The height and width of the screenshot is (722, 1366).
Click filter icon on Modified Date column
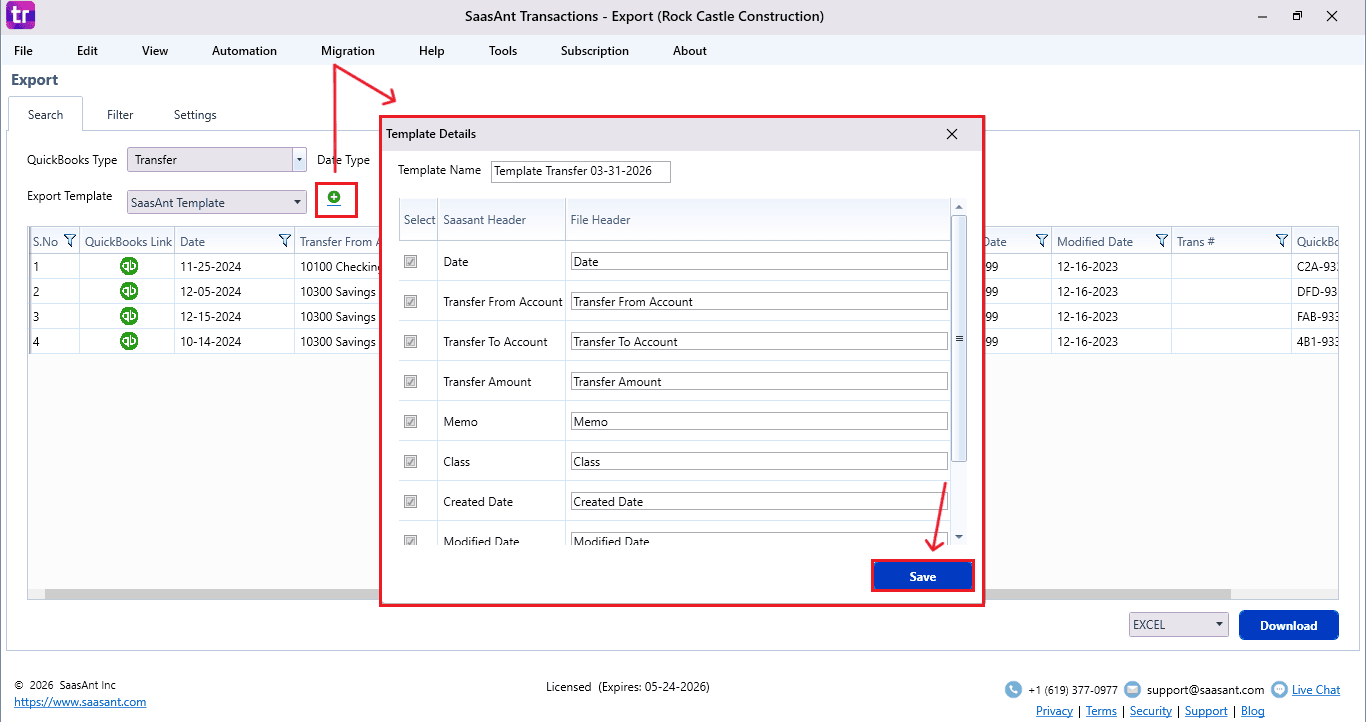coord(1161,241)
